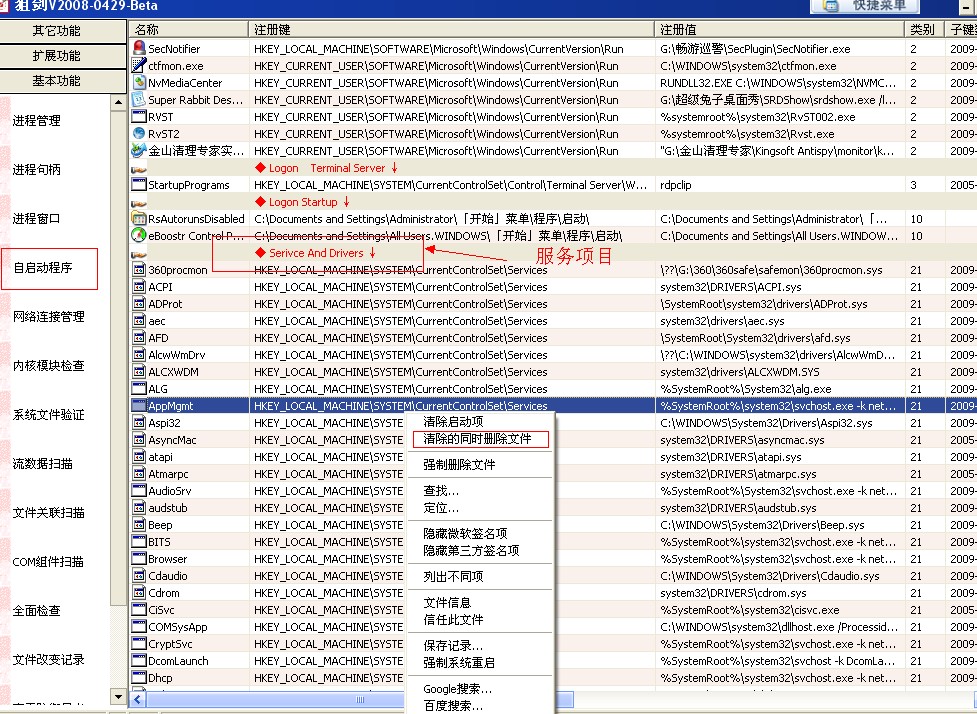The height and width of the screenshot is (714, 977).
Task: Click the Cdrom driver icon
Action: coord(139,593)
